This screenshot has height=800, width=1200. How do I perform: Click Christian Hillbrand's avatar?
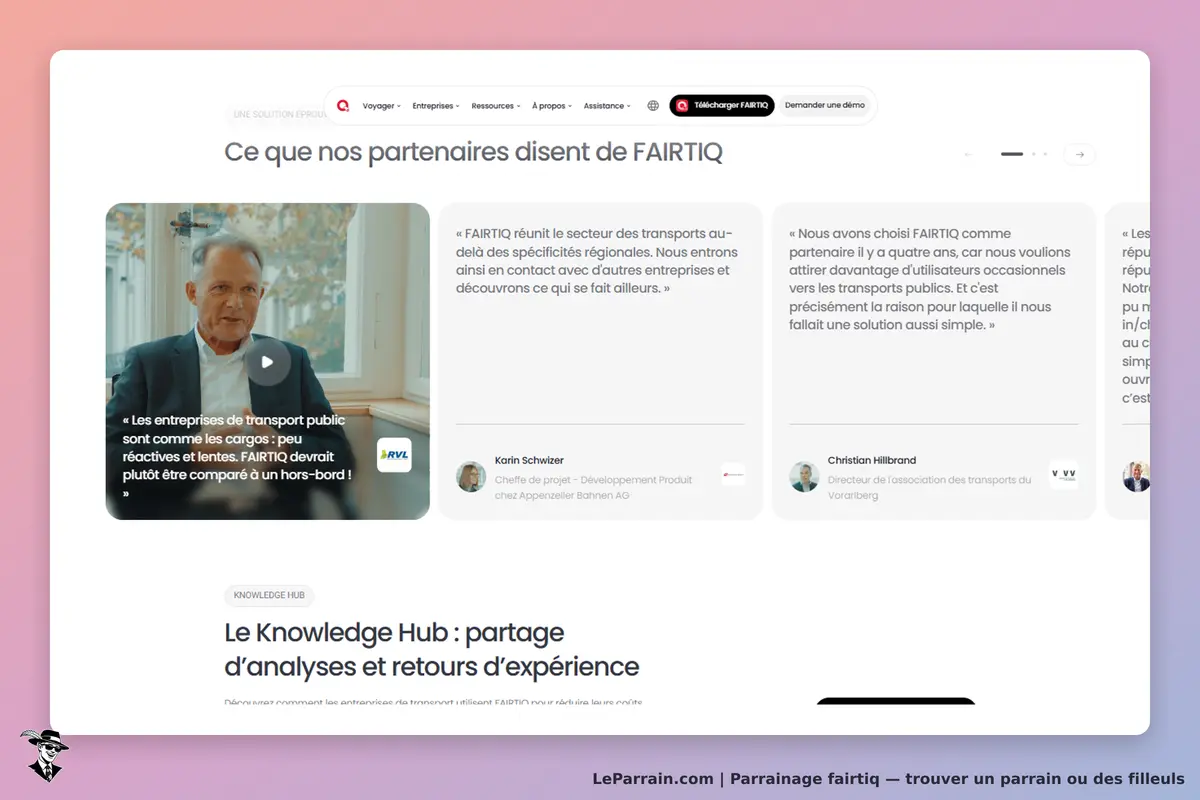pyautogui.click(x=804, y=477)
